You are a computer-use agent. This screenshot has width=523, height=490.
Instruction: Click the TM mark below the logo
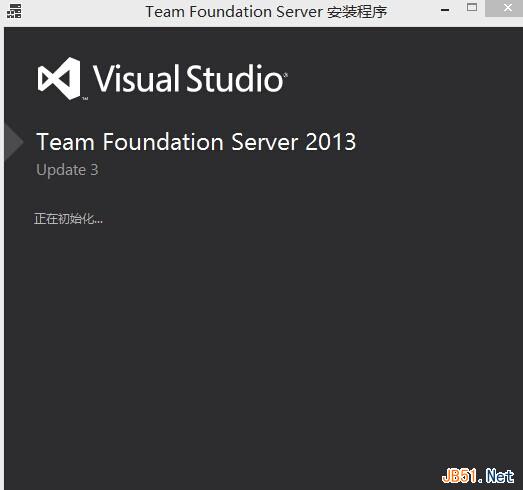85,99
